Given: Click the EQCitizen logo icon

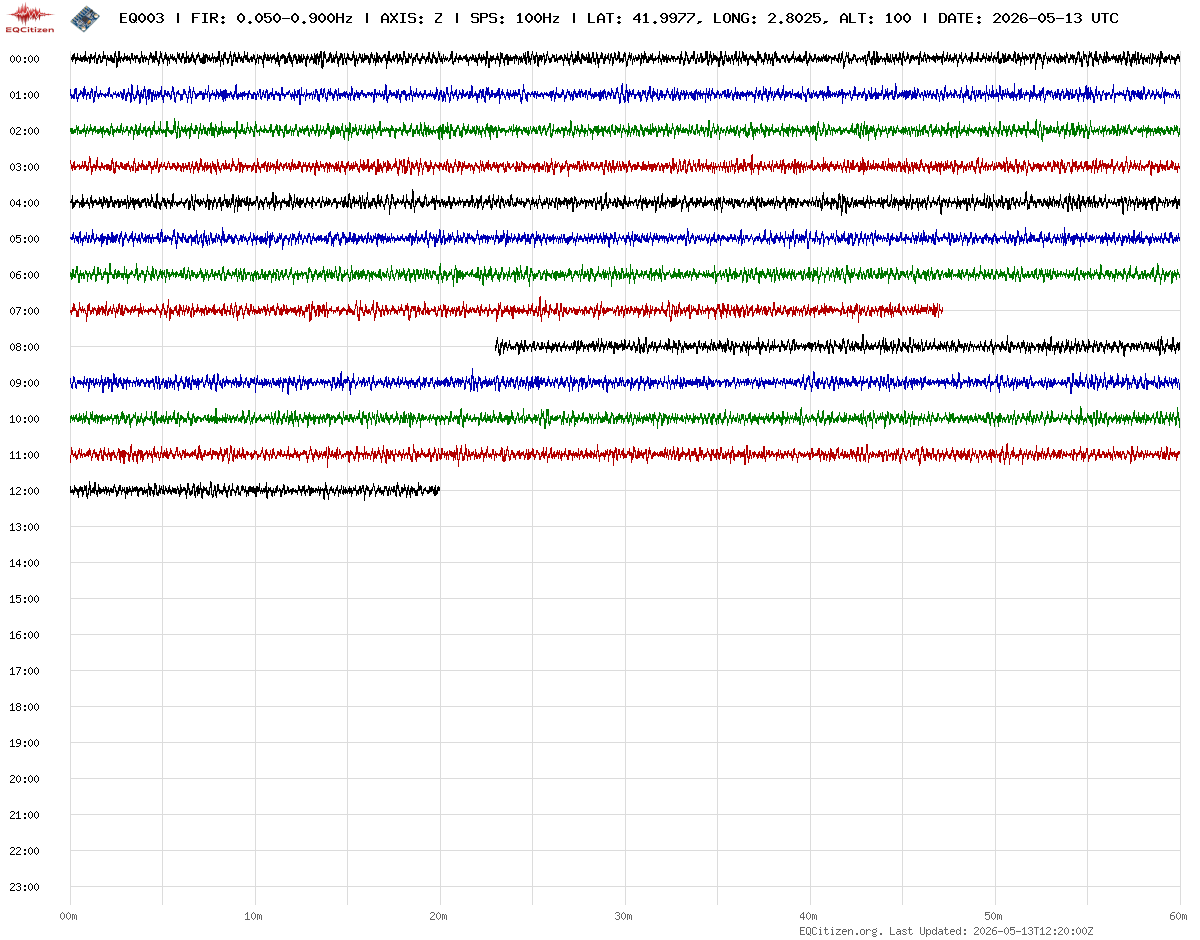Looking at the screenshot, I should [x=30, y=18].
